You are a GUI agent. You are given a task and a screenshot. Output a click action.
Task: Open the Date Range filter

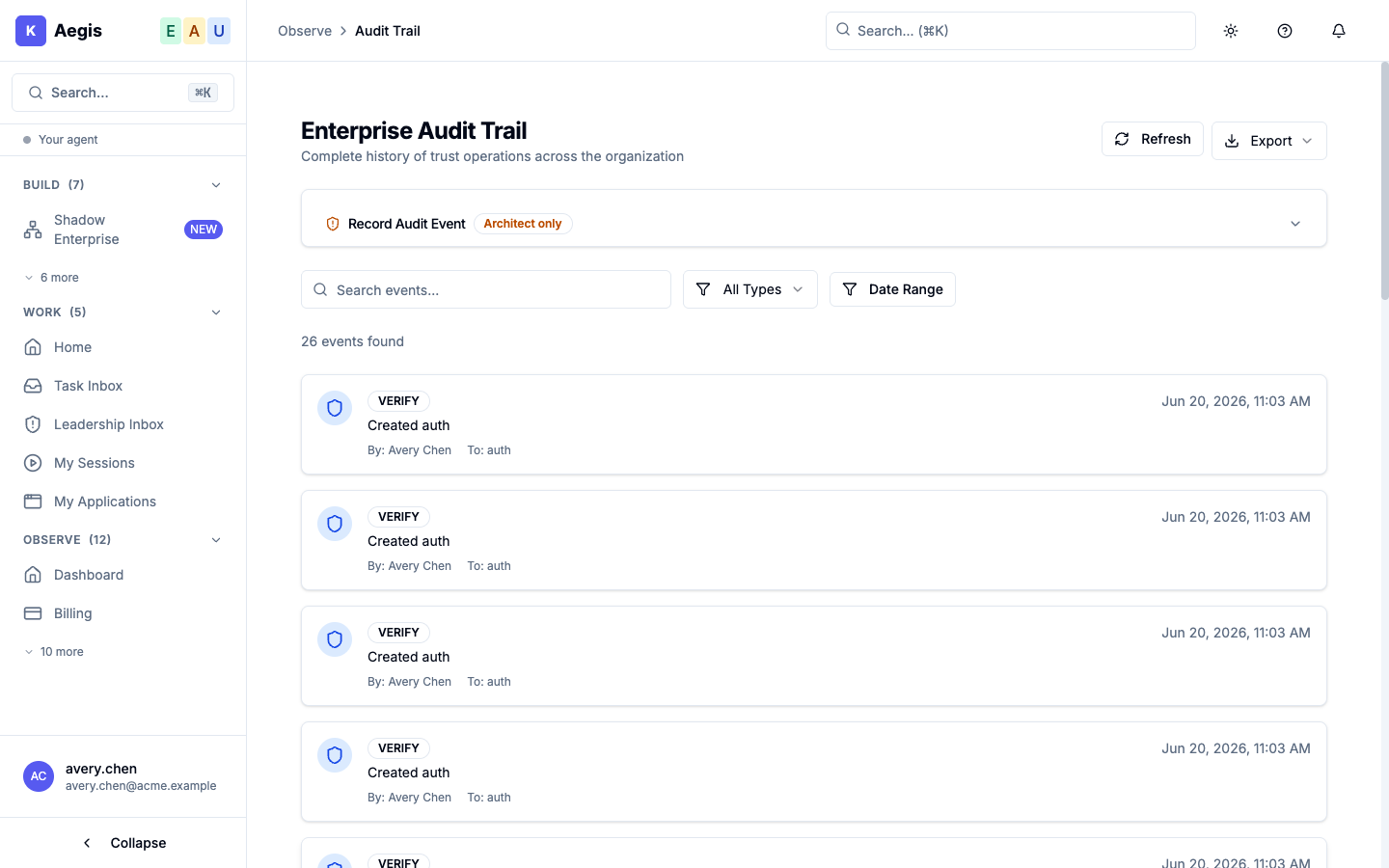892,289
